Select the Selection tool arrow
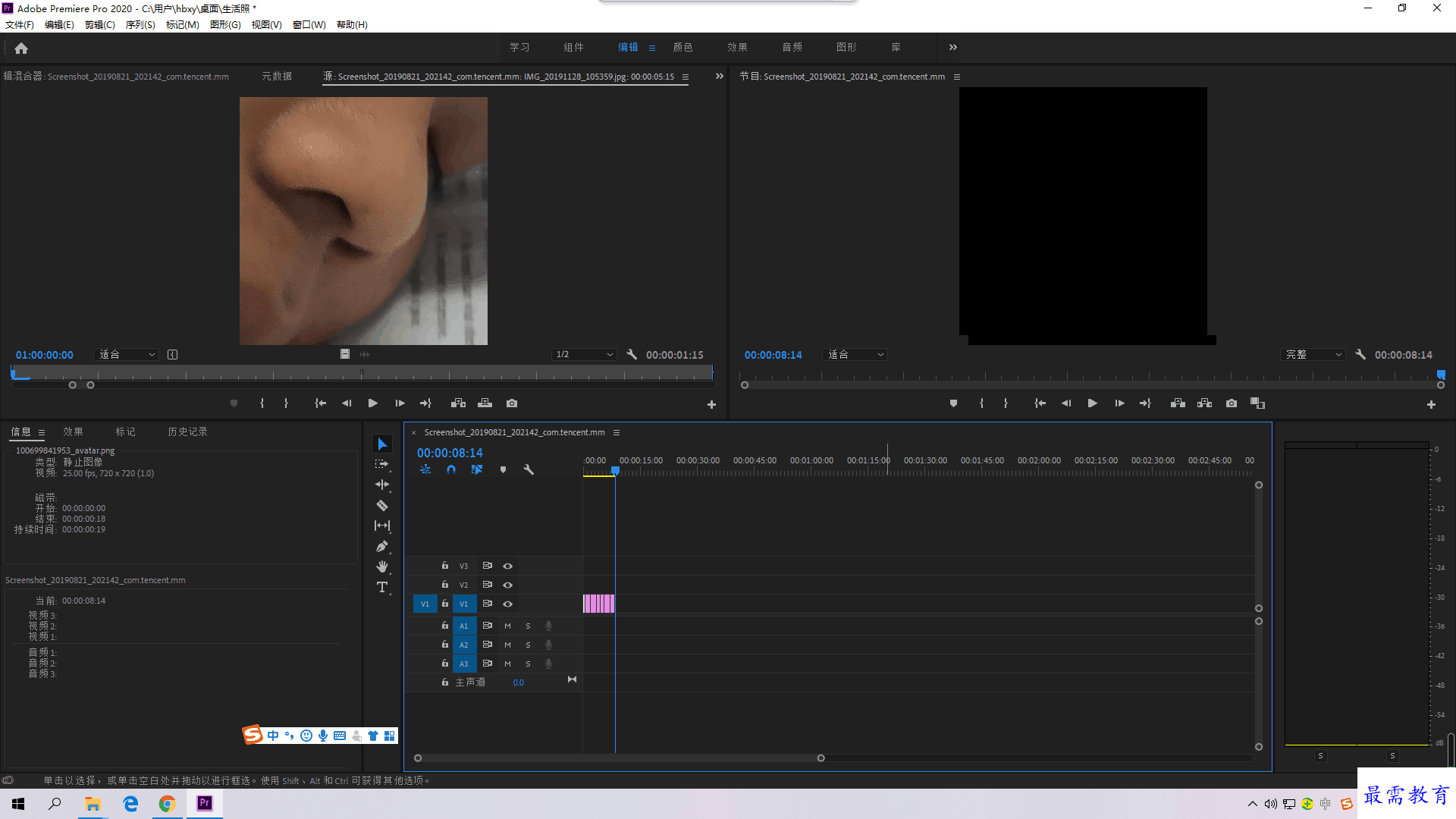 [382, 444]
